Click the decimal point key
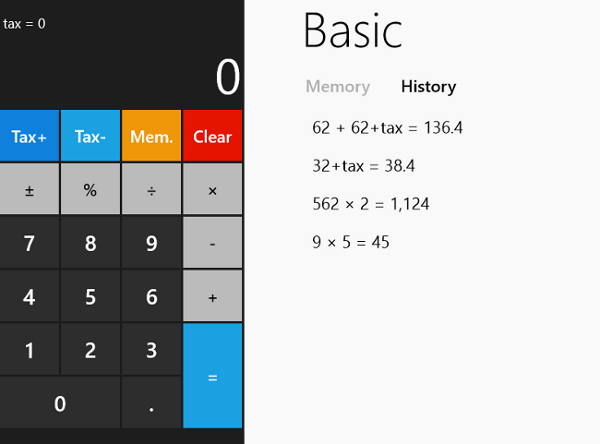The image size is (600, 444). point(152,403)
